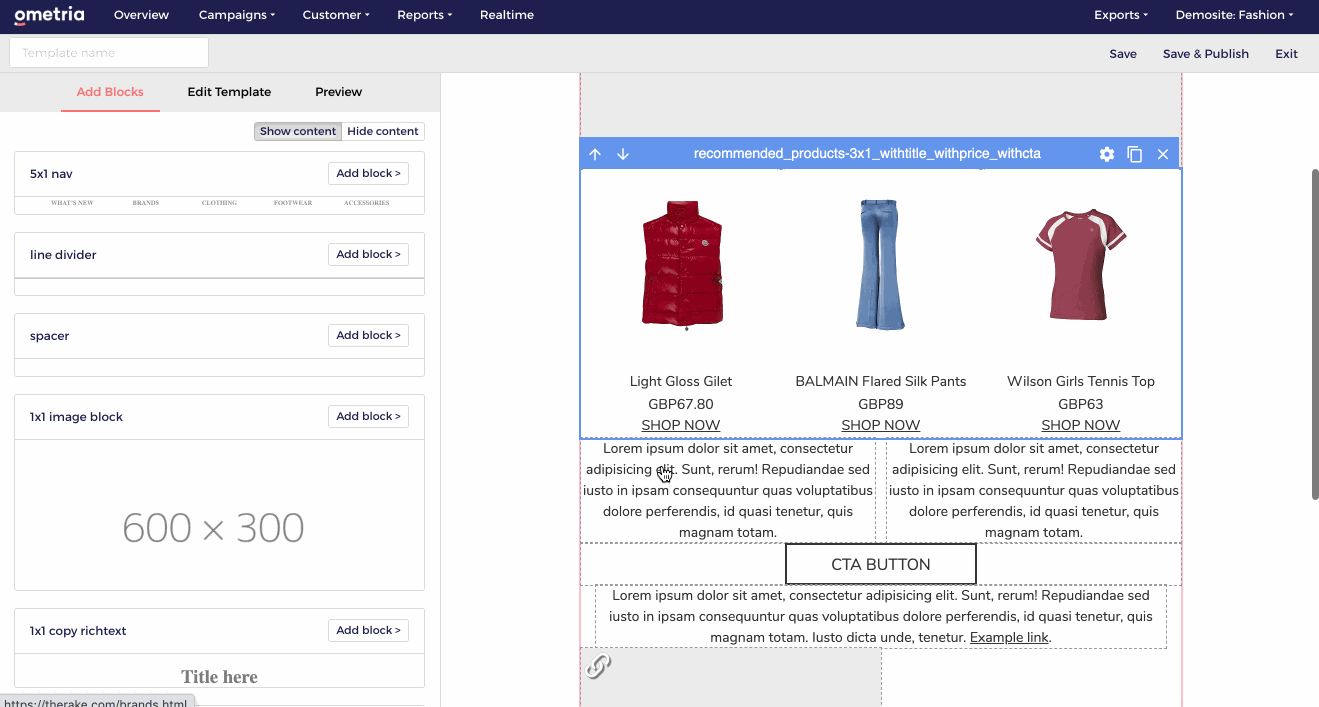
Task: Click SHOP NOW under Wilson Tennis Top
Action: [x=1081, y=425]
